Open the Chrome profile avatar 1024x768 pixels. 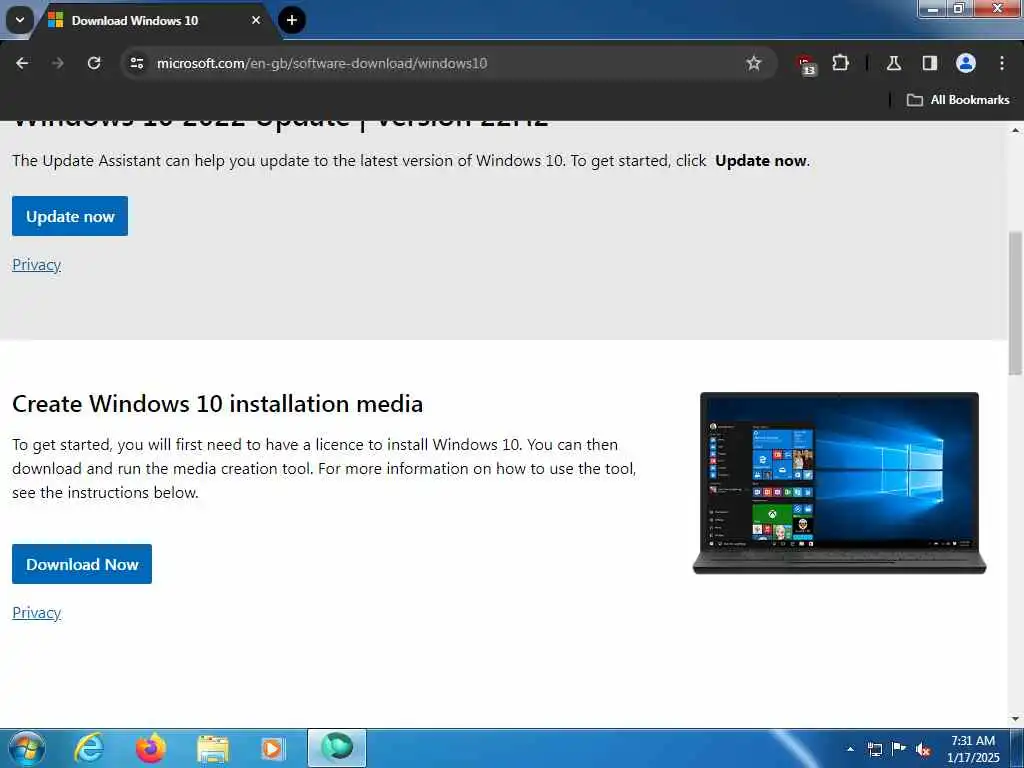965,63
